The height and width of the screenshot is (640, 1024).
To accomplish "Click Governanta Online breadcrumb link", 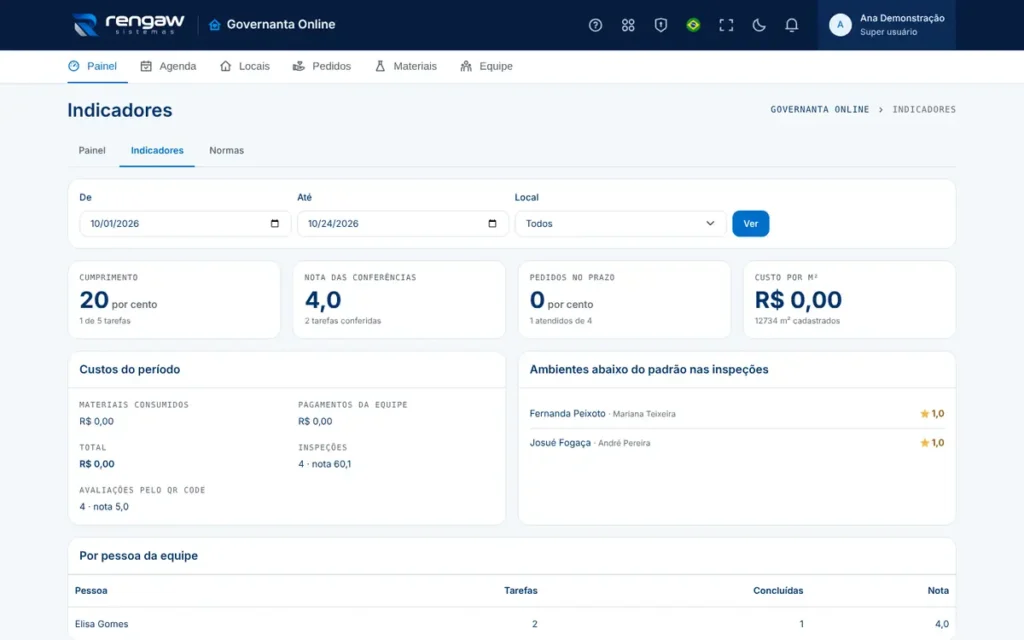I will (820, 110).
